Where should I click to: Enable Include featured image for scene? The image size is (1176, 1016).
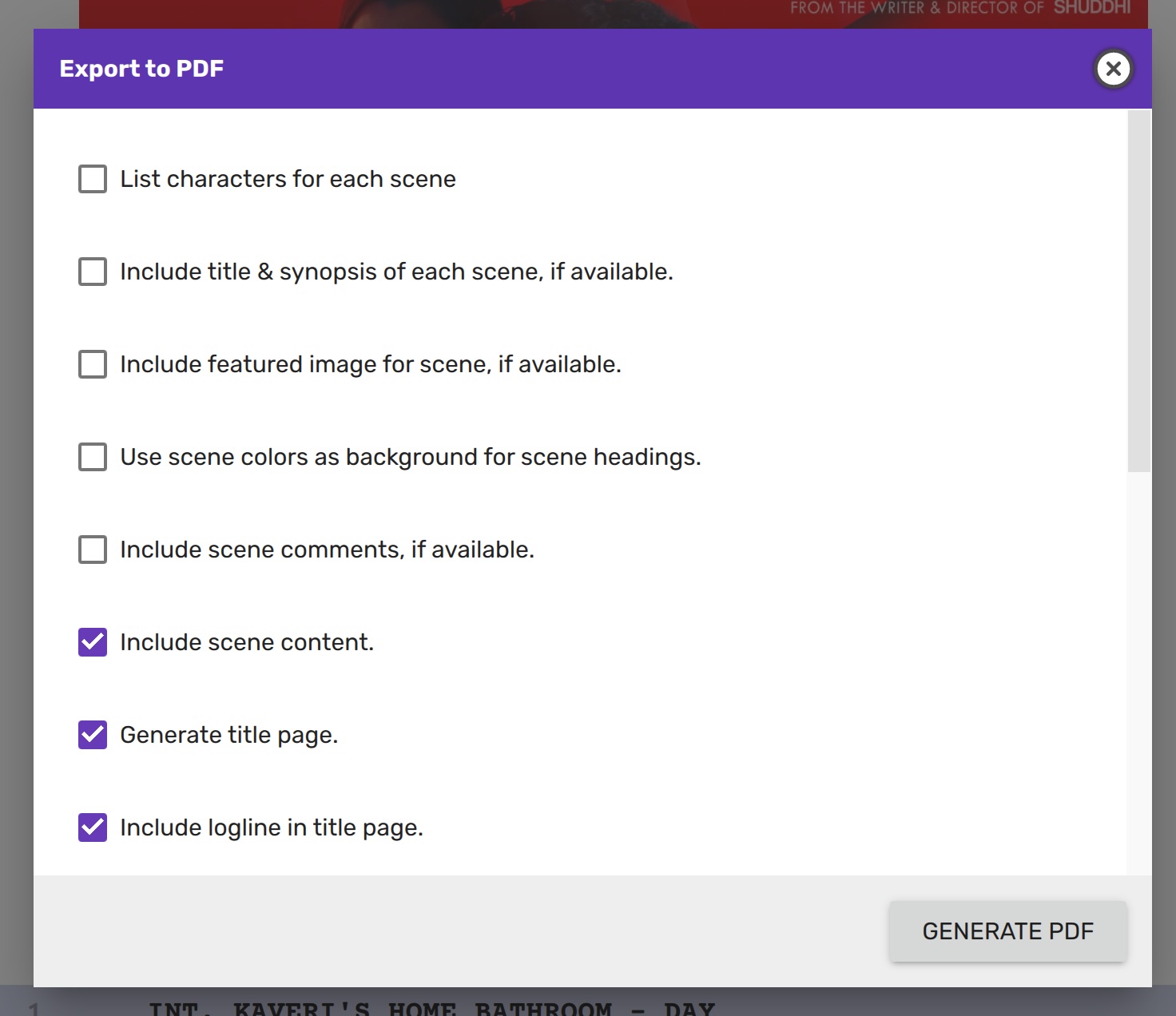(93, 364)
